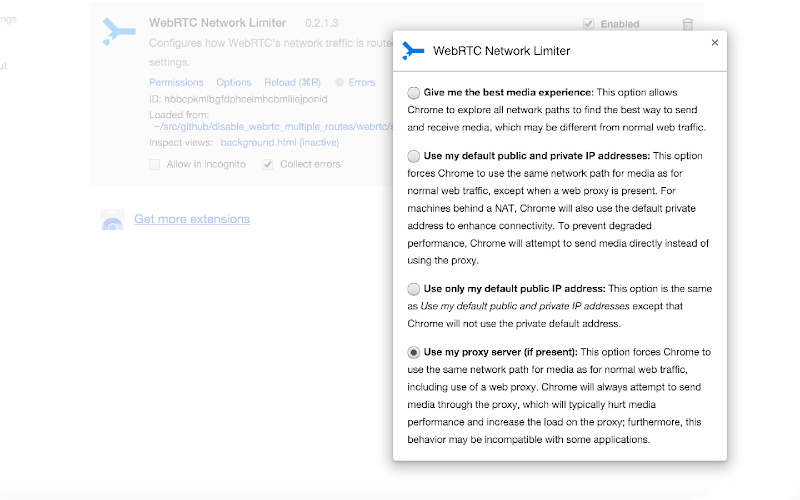
Task: Click the Chrome Web Store icon
Action: (x=112, y=219)
